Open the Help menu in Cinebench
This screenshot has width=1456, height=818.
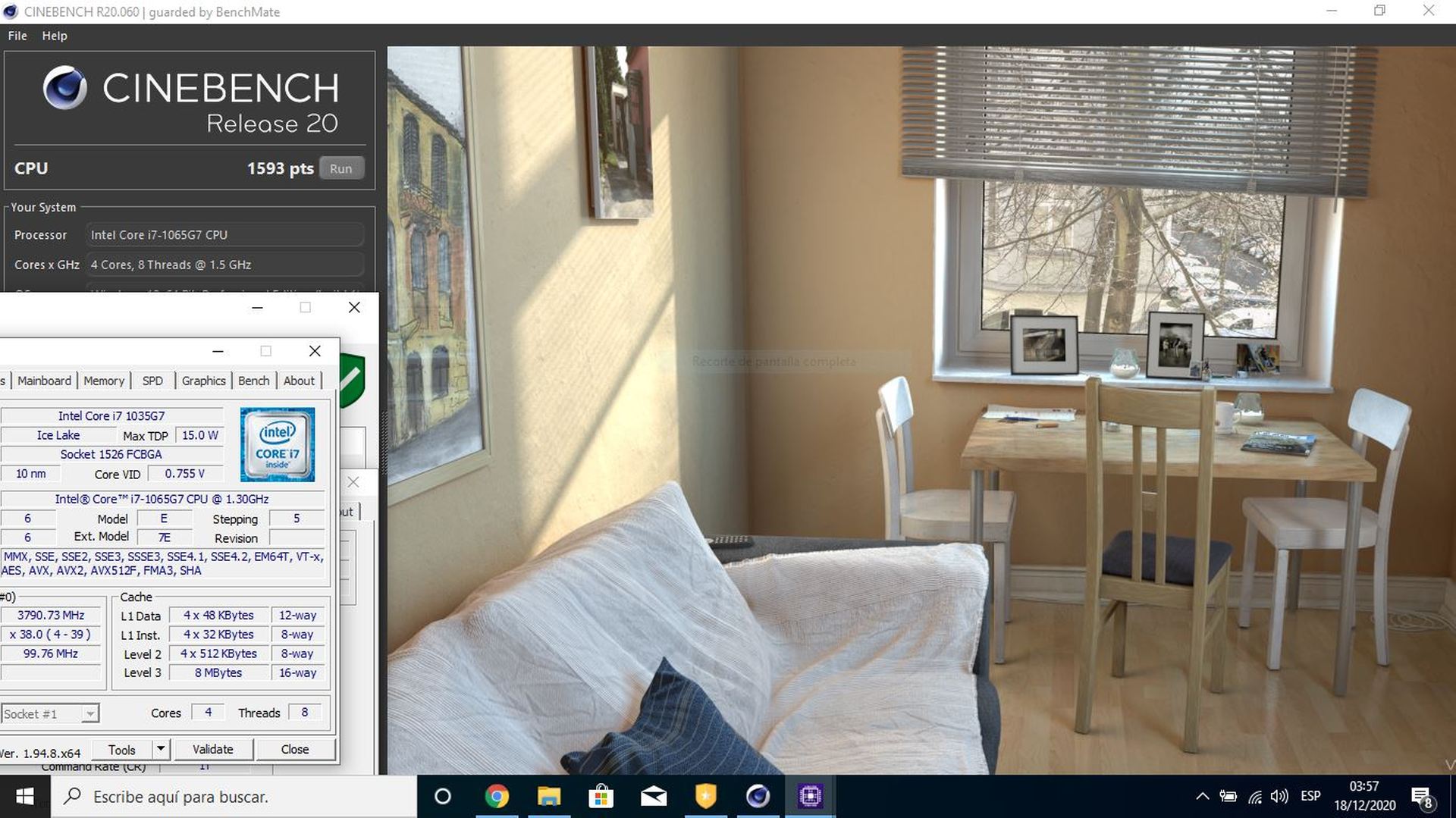tap(55, 36)
